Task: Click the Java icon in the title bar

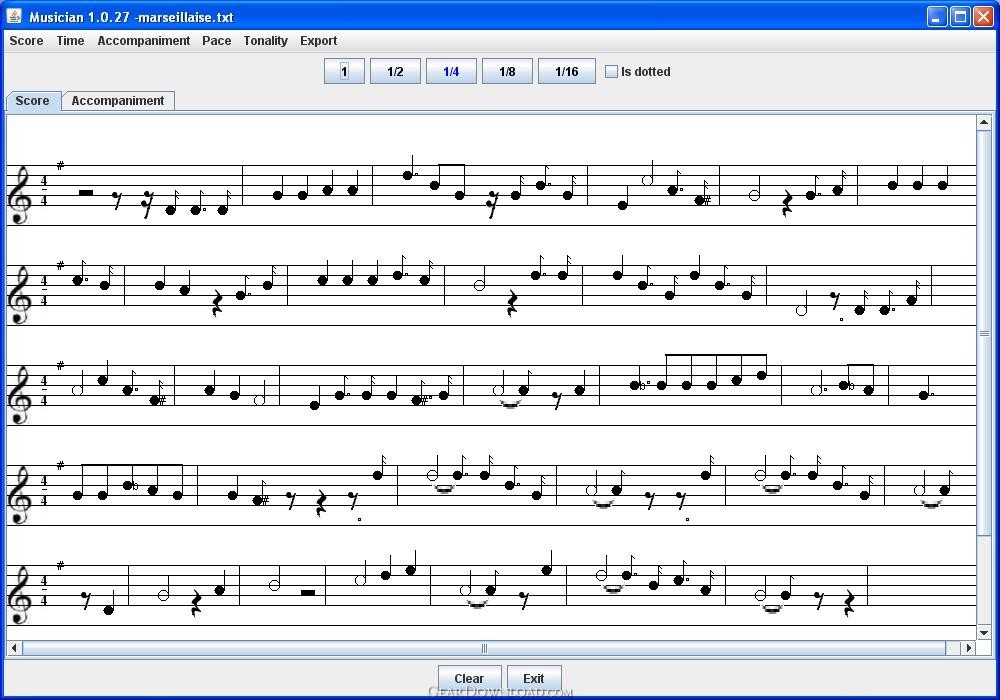Action: click(14, 16)
